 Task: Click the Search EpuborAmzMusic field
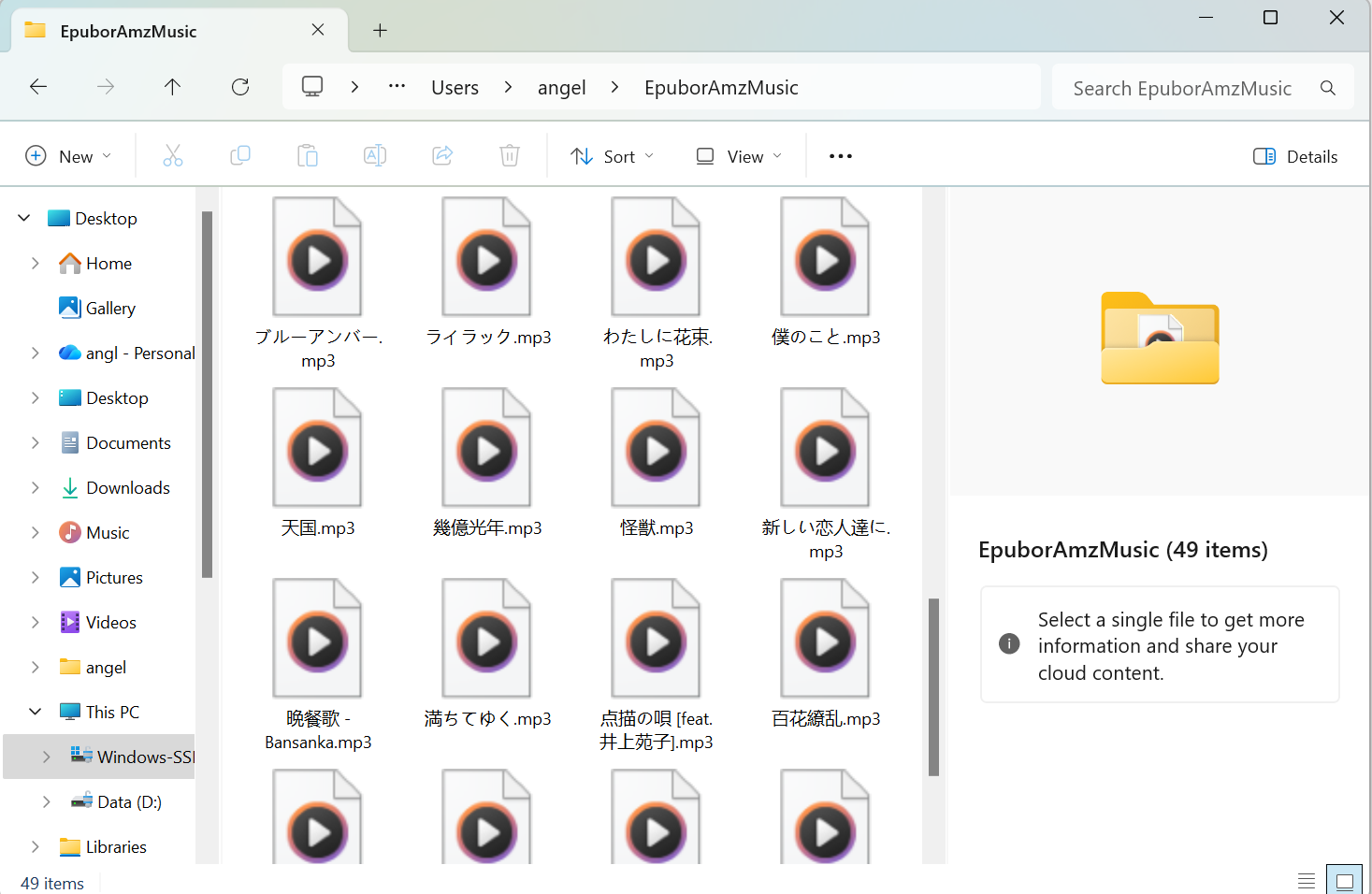1182,88
